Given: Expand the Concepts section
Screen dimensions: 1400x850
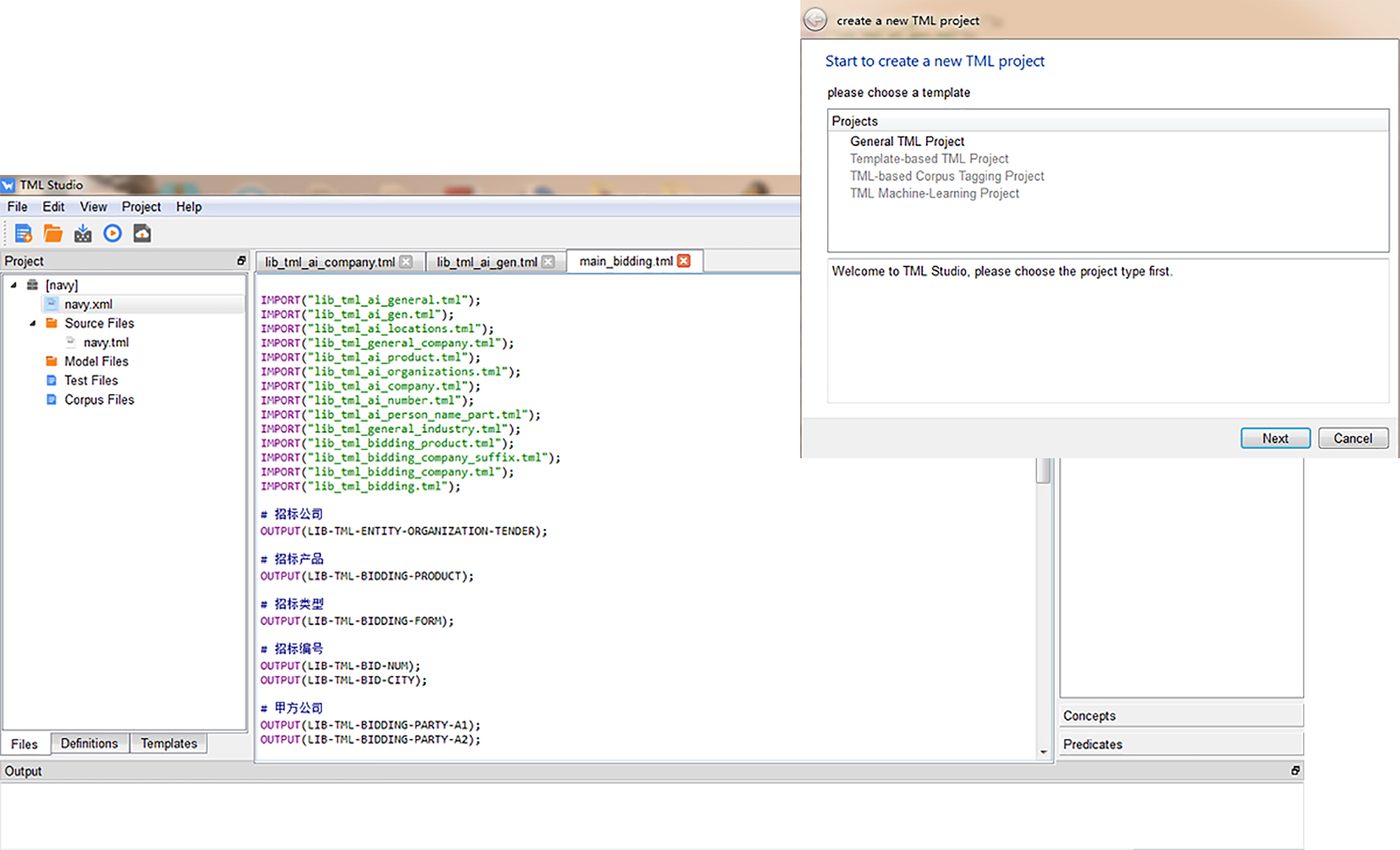Looking at the screenshot, I should (x=1181, y=715).
